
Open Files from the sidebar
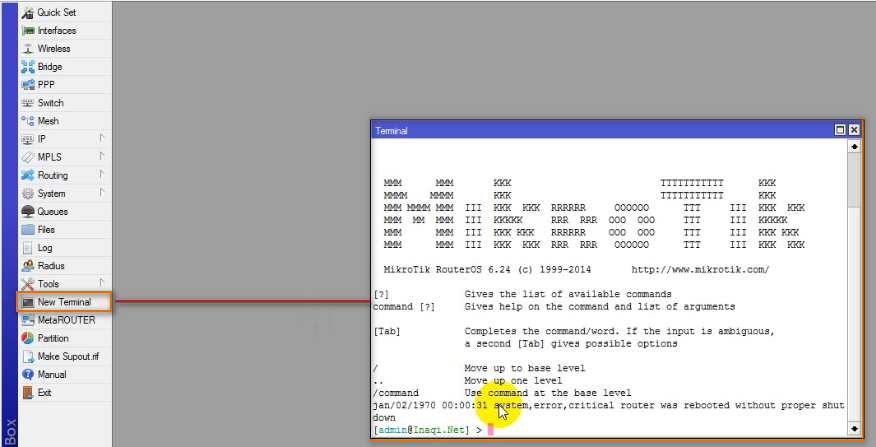[46, 230]
